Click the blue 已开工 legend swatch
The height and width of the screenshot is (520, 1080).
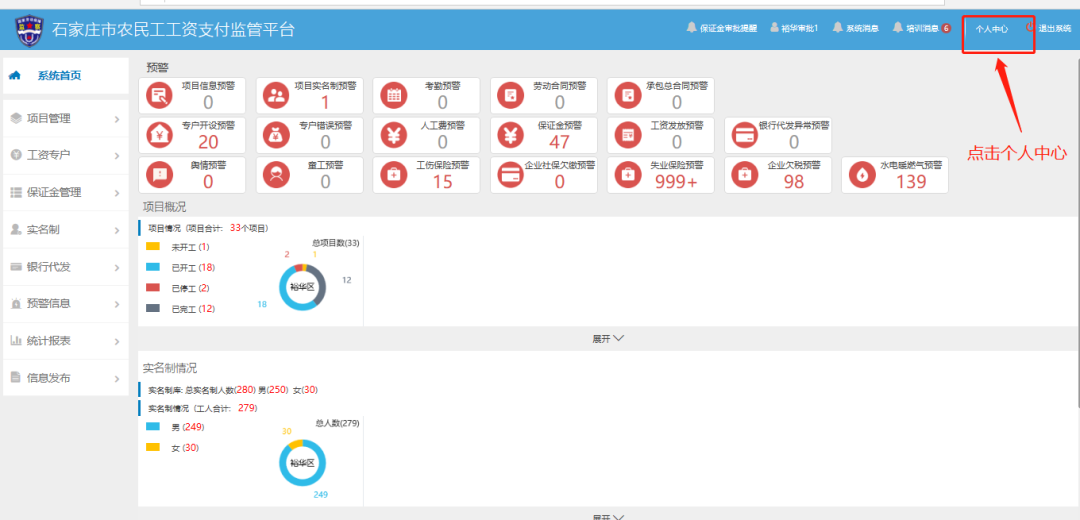[x=153, y=267]
